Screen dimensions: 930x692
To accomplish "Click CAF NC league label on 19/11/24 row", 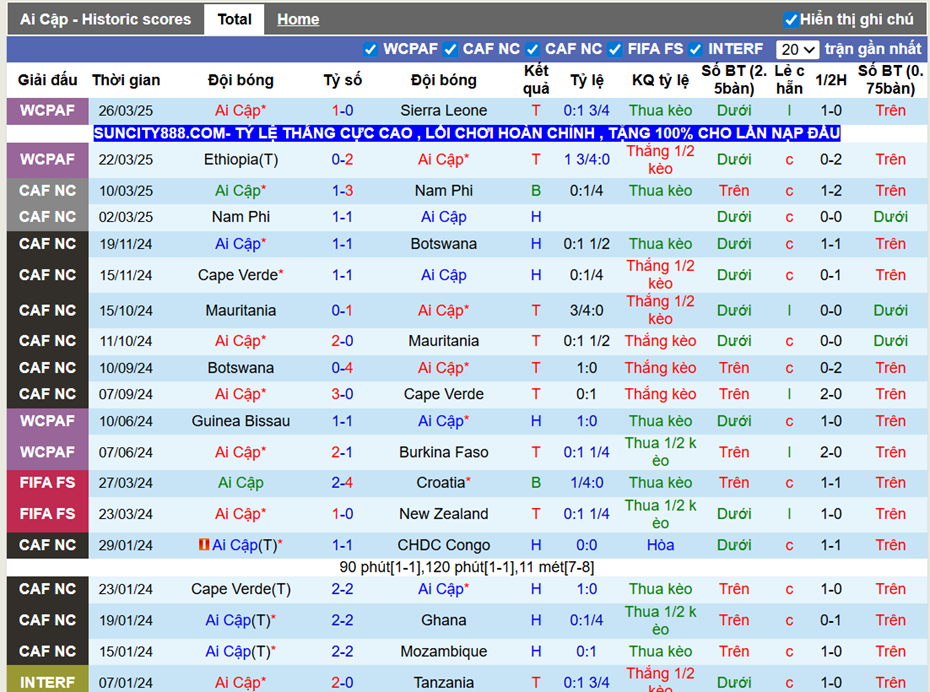I will [x=47, y=244].
